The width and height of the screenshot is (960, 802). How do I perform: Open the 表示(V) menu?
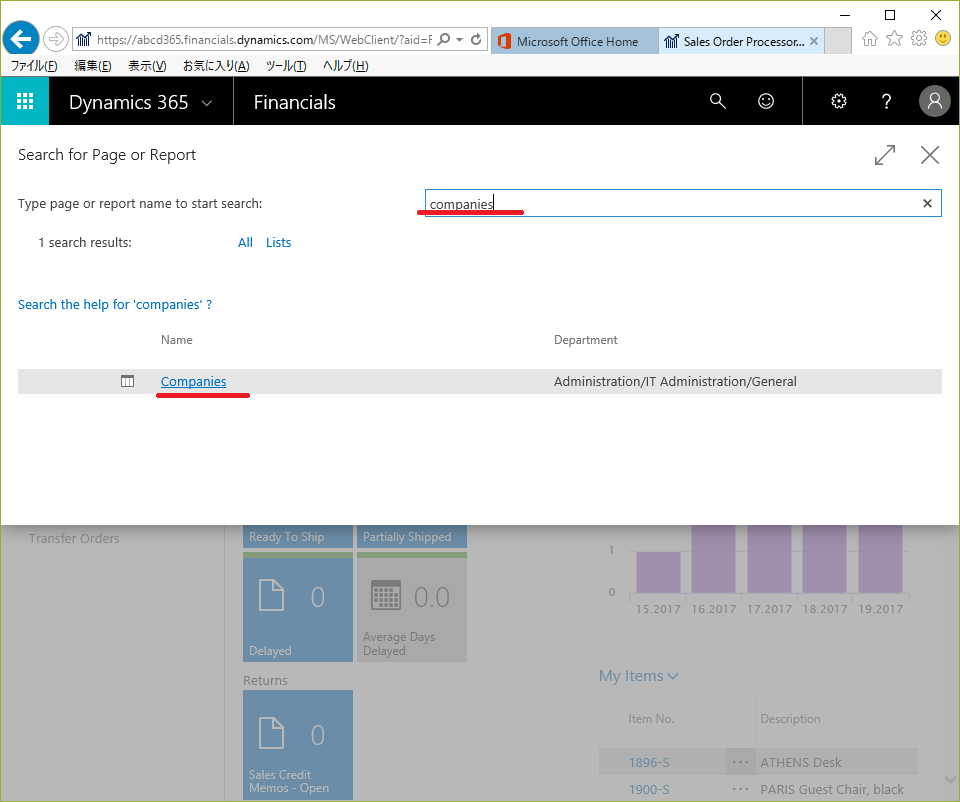pos(147,66)
